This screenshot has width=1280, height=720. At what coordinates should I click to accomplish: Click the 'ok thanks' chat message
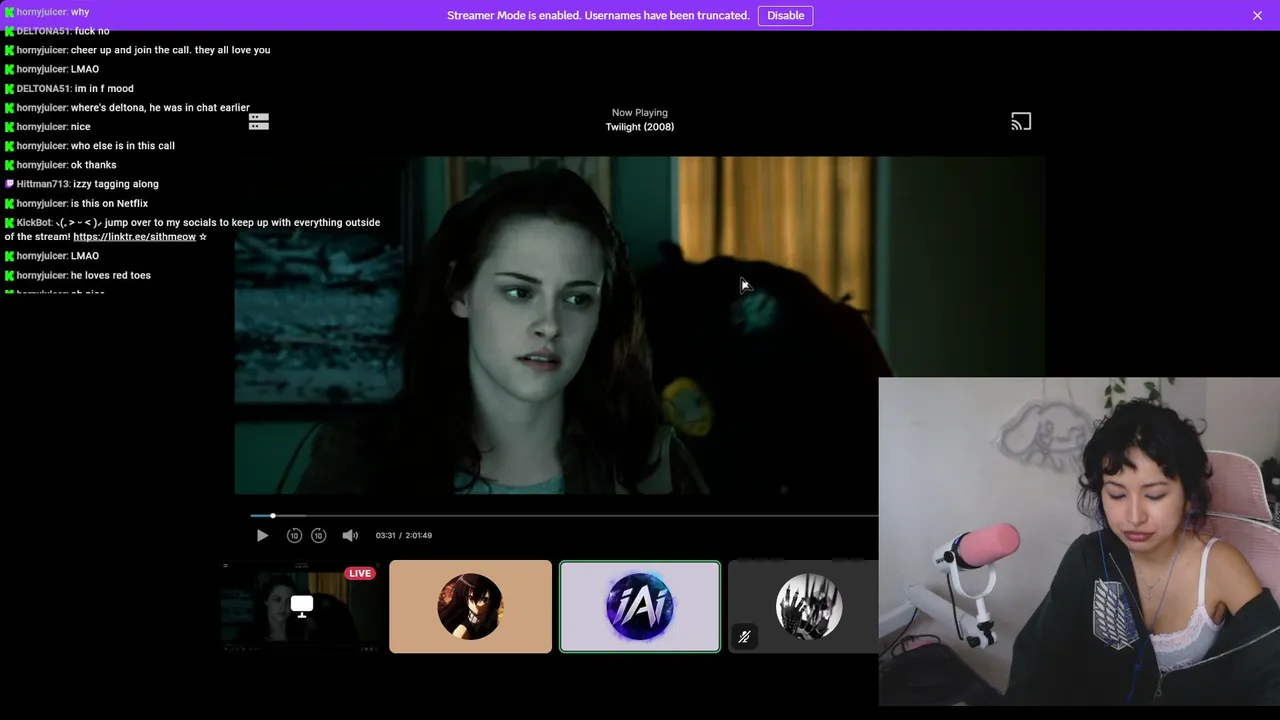click(94, 165)
